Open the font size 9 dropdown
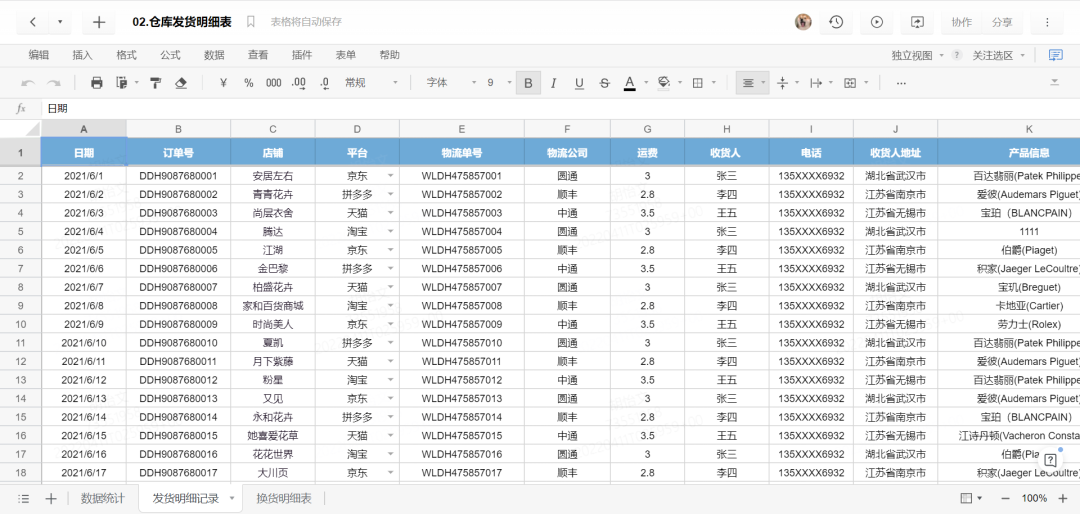1080x514 pixels. click(500, 83)
